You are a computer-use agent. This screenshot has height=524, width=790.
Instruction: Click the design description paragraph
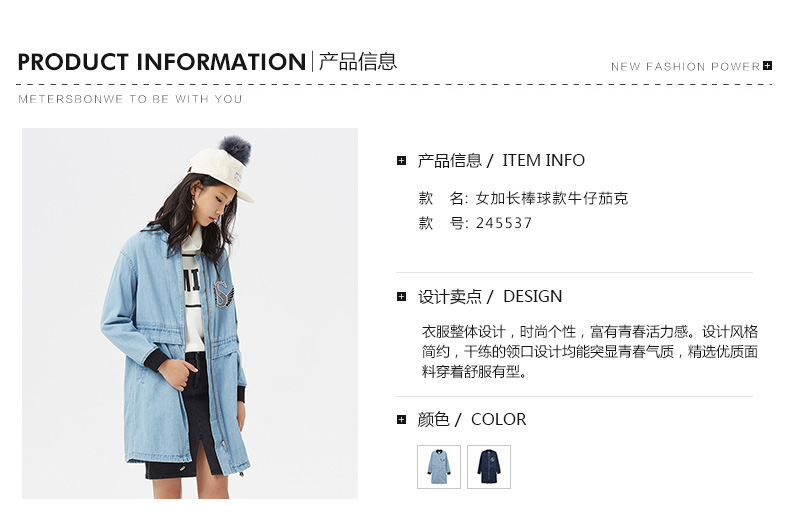(589, 352)
